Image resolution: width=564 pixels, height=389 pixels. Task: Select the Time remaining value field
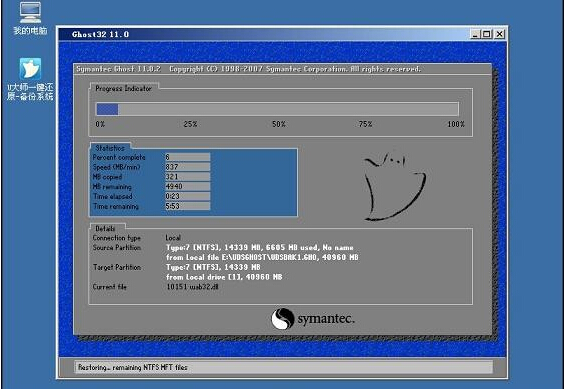pos(187,206)
